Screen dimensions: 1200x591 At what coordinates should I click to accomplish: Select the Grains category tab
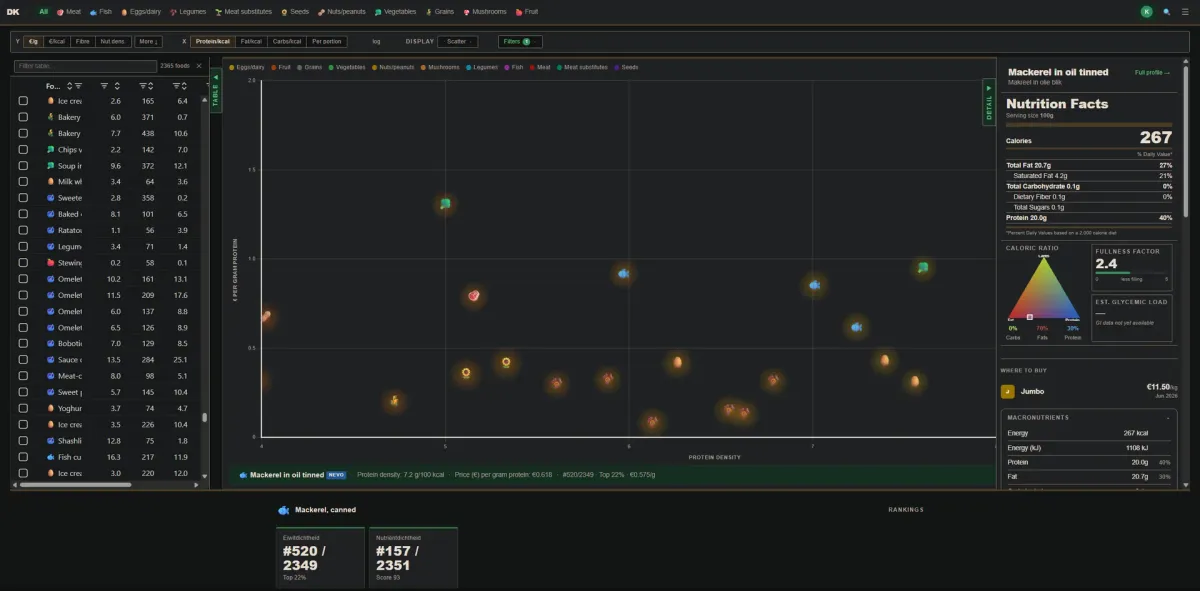click(440, 12)
